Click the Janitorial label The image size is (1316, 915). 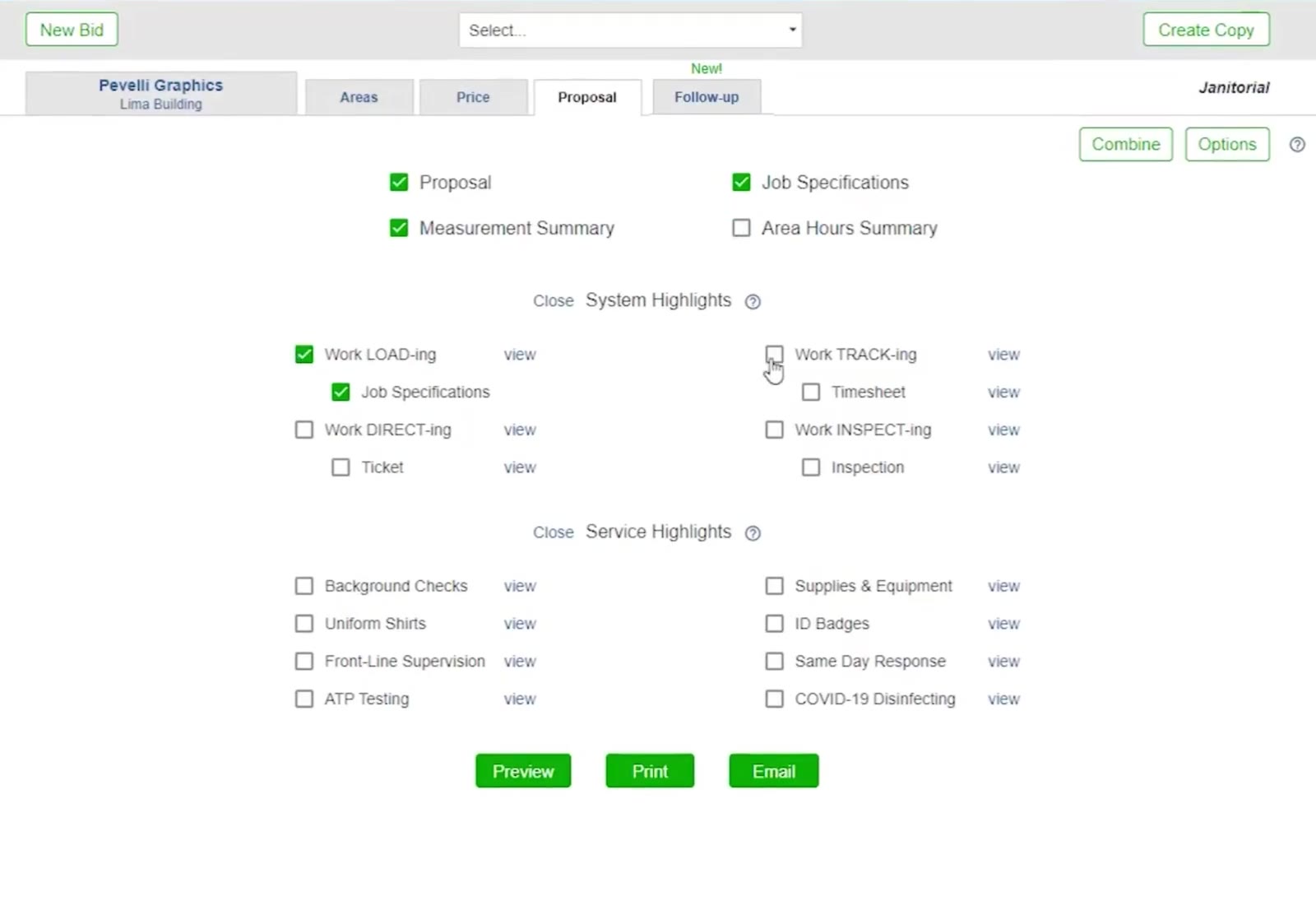click(1234, 87)
